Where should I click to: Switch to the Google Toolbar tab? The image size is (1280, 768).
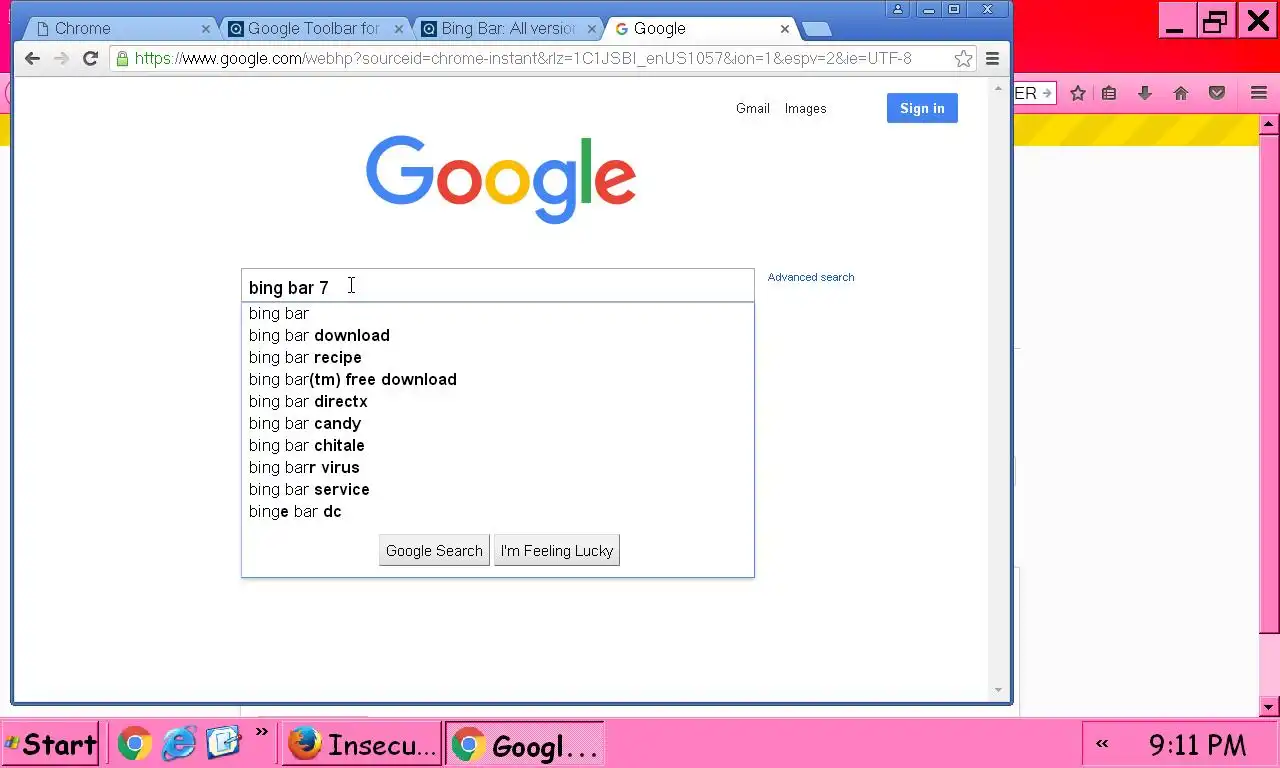[x=313, y=29]
